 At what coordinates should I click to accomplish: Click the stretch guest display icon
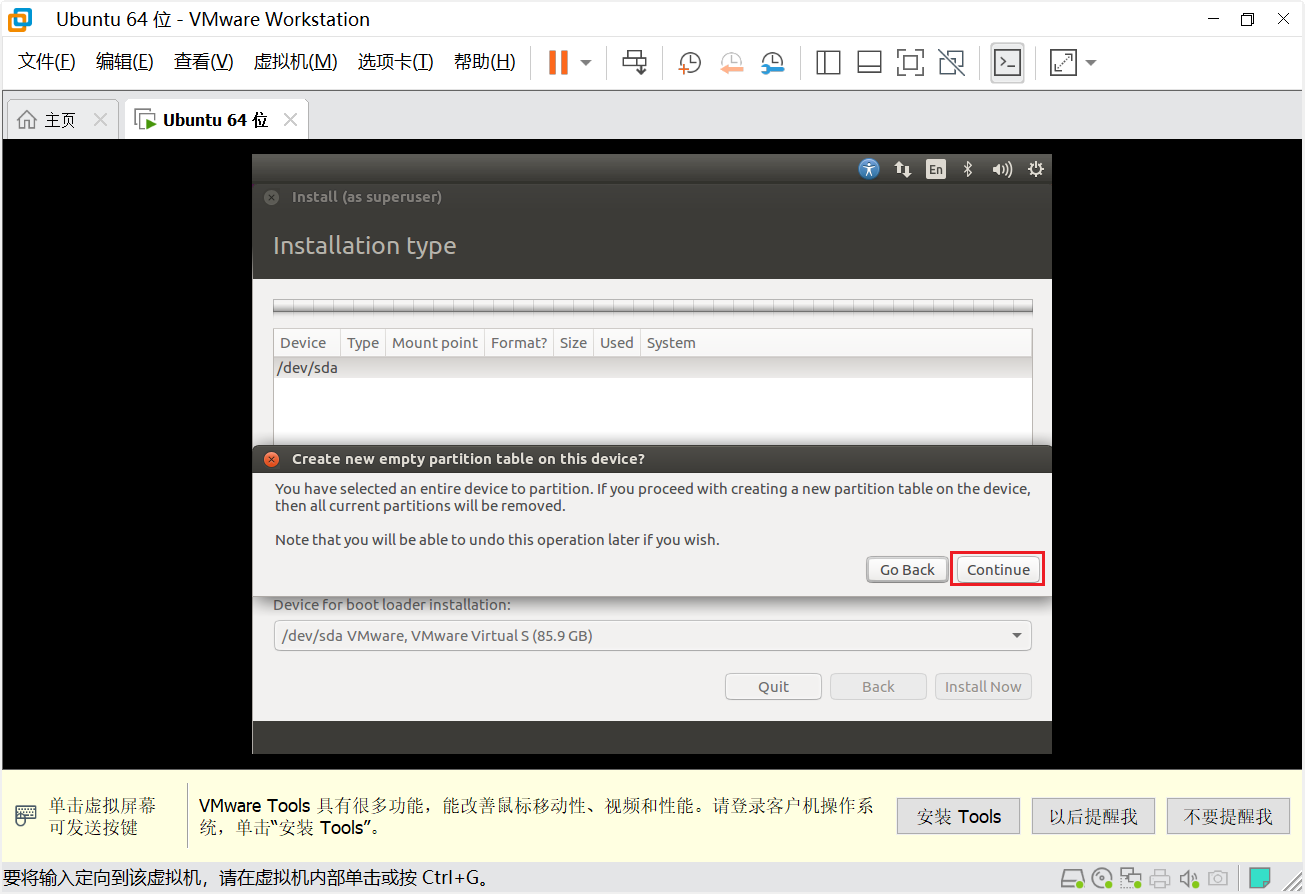[x=1063, y=63]
